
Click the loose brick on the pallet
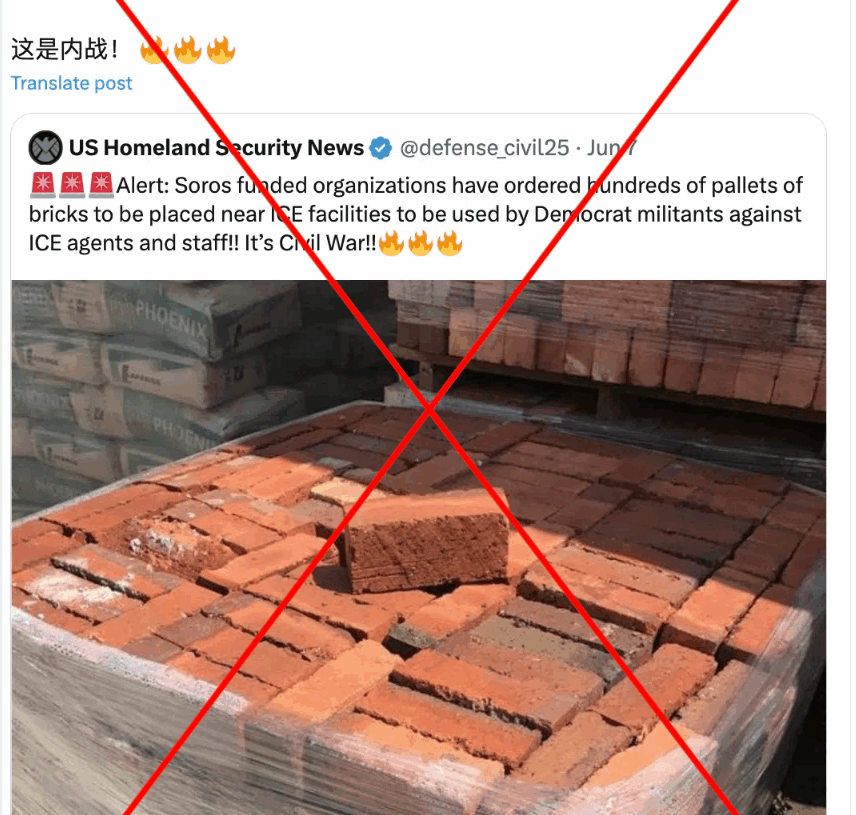coord(426,539)
